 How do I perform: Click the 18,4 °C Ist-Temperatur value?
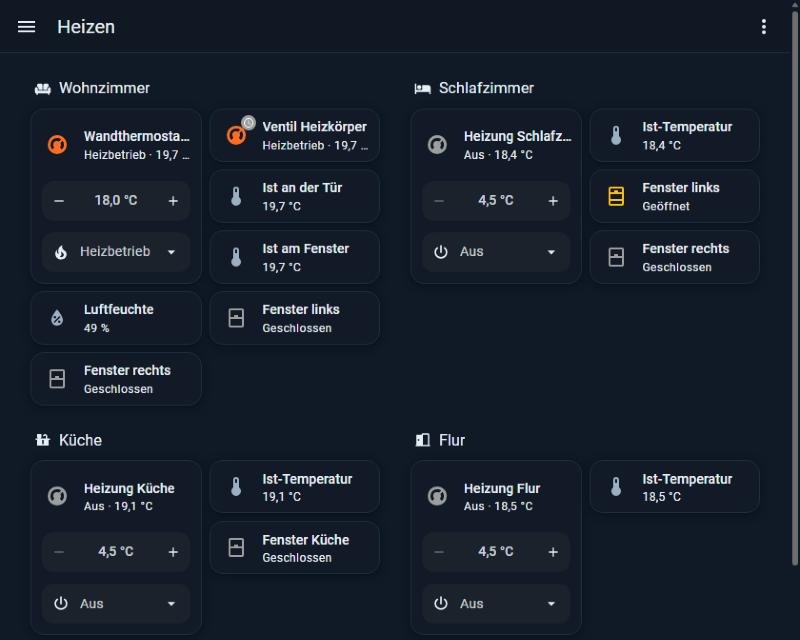pos(661,145)
